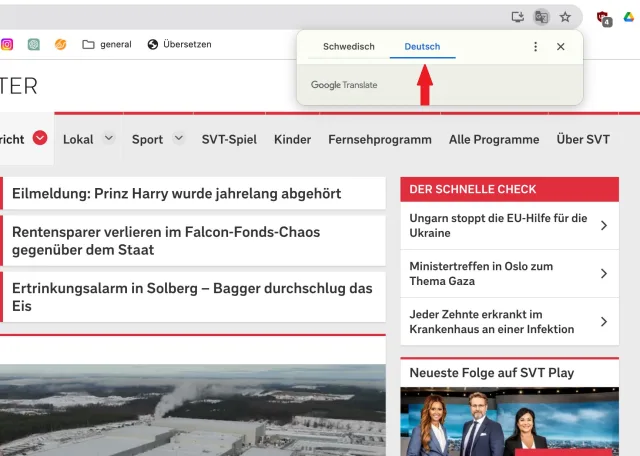Open the Google Drive extension icon
The width and height of the screenshot is (640, 456).
click(629, 17)
